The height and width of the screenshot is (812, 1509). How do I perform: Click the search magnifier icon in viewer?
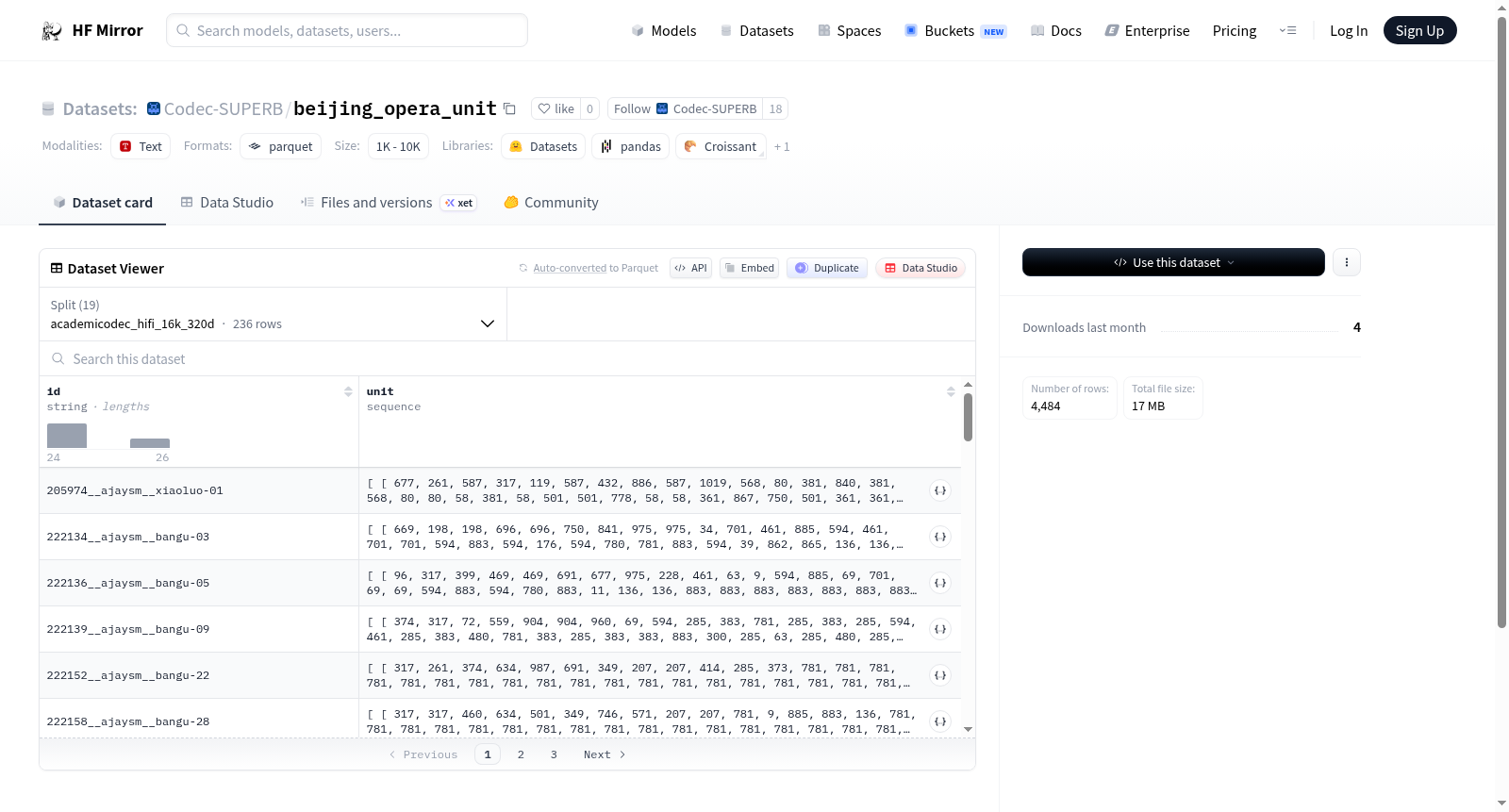(58, 359)
